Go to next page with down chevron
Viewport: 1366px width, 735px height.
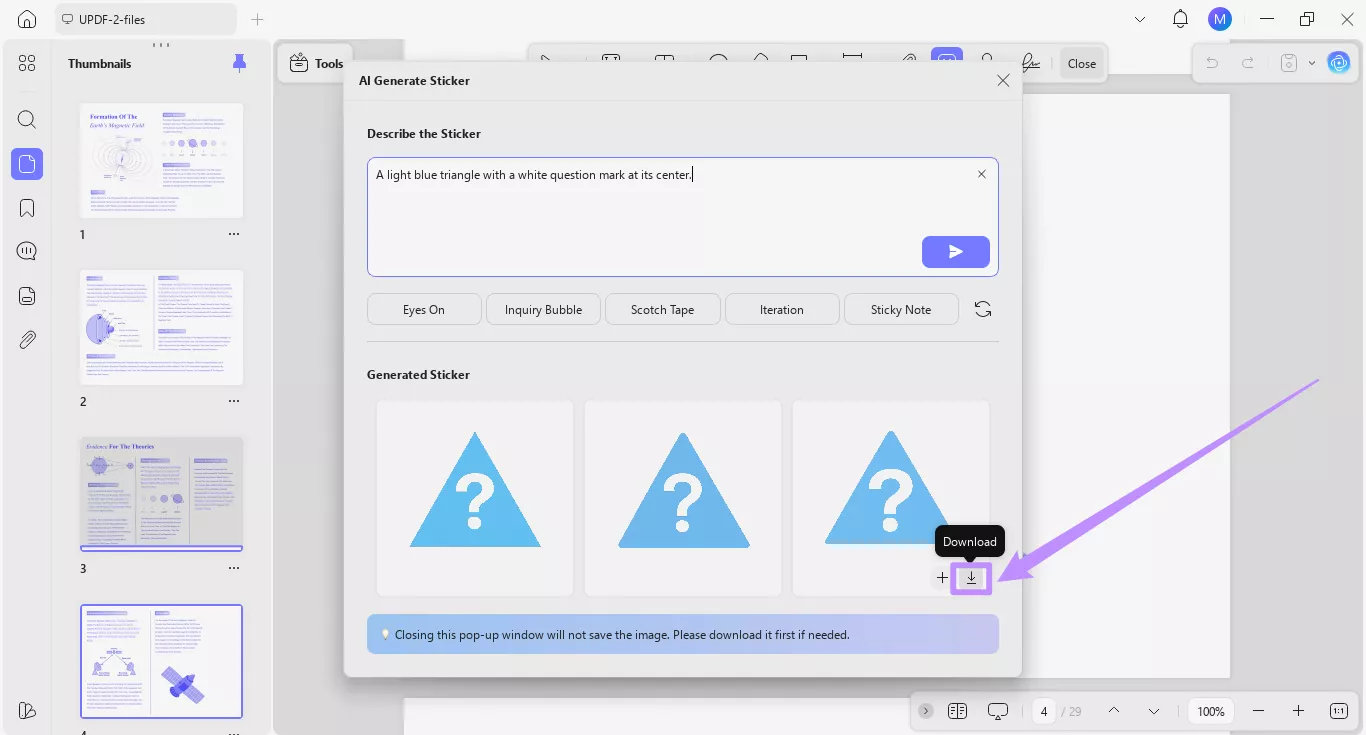[x=1153, y=710]
